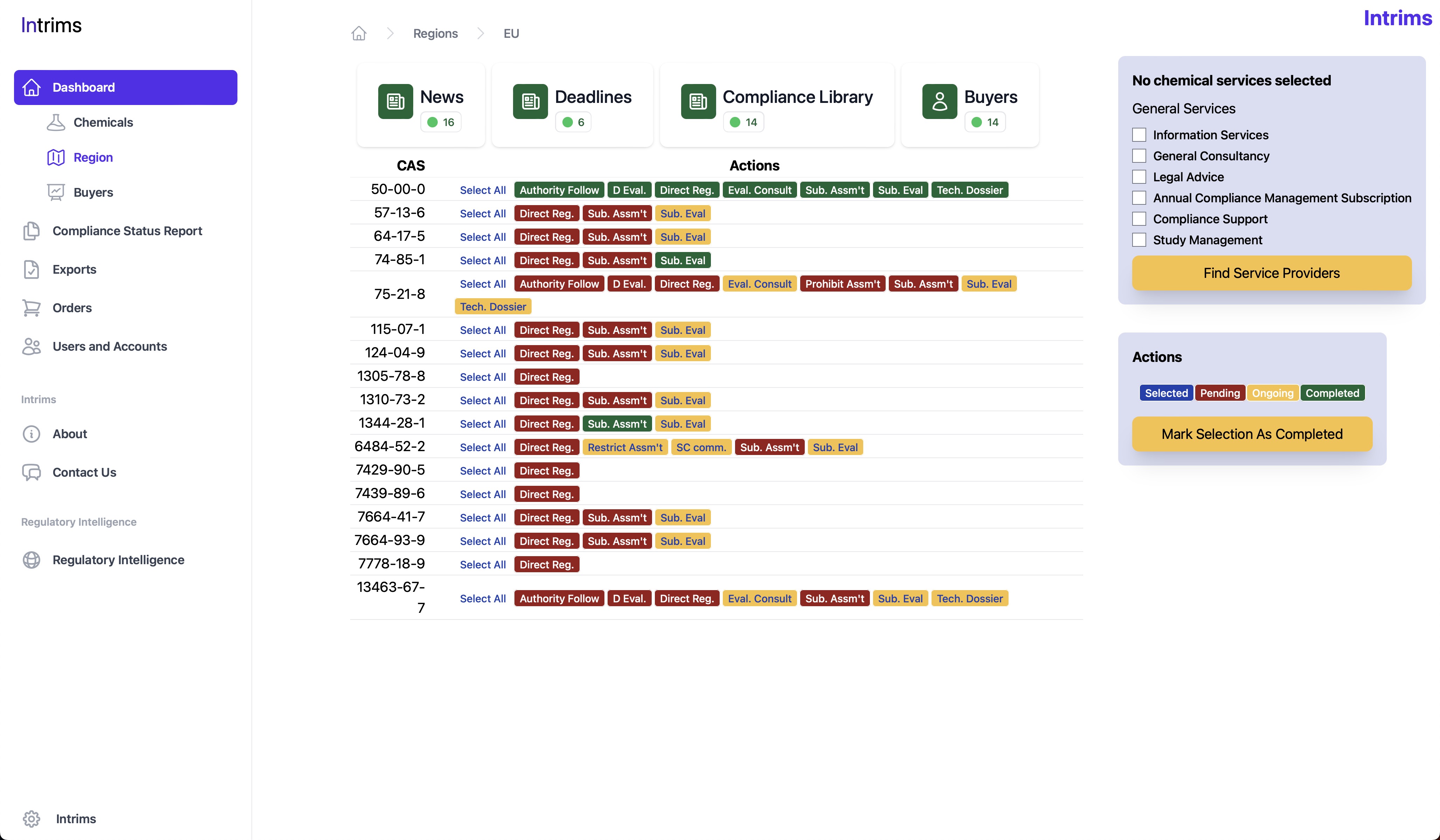Image resolution: width=1440 pixels, height=840 pixels.
Task: Click the home breadcrumb icon
Action: pos(358,34)
